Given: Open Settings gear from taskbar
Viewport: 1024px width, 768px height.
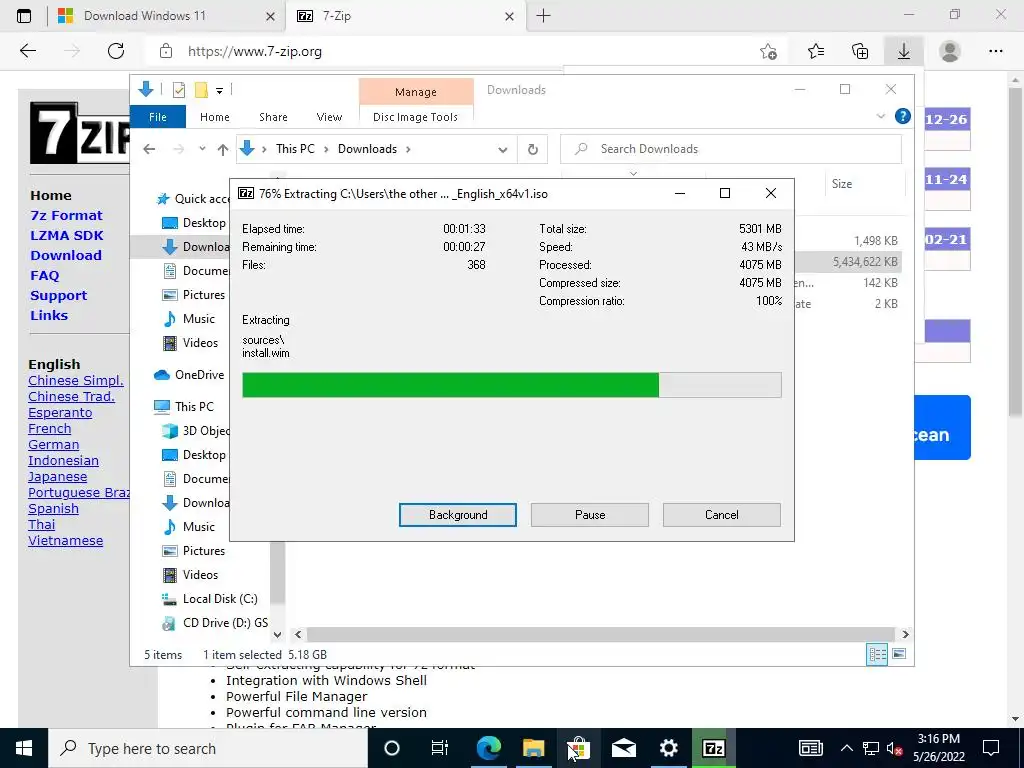Looking at the screenshot, I should (668, 748).
